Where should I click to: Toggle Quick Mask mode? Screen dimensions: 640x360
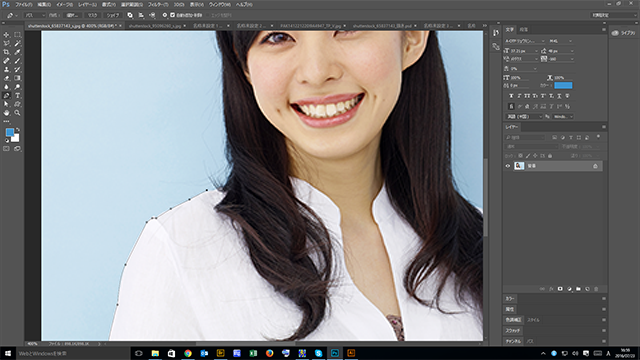point(6,149)
